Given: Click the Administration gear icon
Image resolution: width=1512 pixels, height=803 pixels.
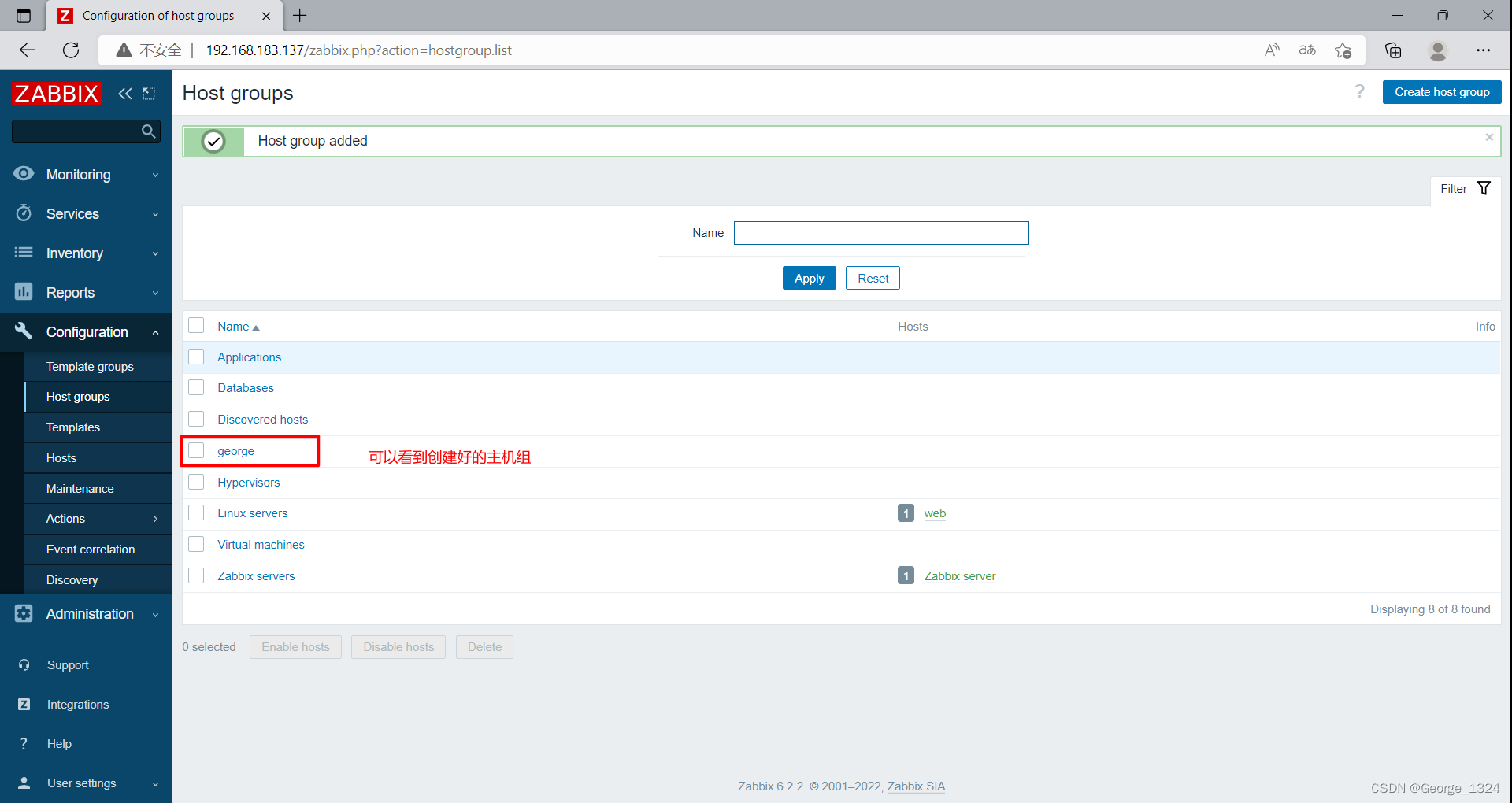Looking at the screenshot, I should click(24, 613).
